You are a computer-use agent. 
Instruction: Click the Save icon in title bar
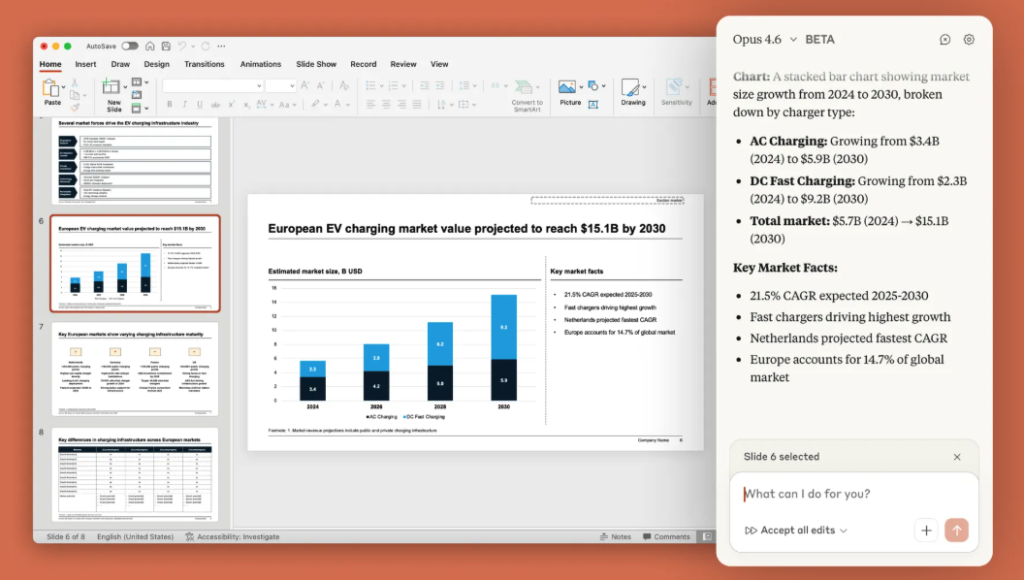(164, 46)
